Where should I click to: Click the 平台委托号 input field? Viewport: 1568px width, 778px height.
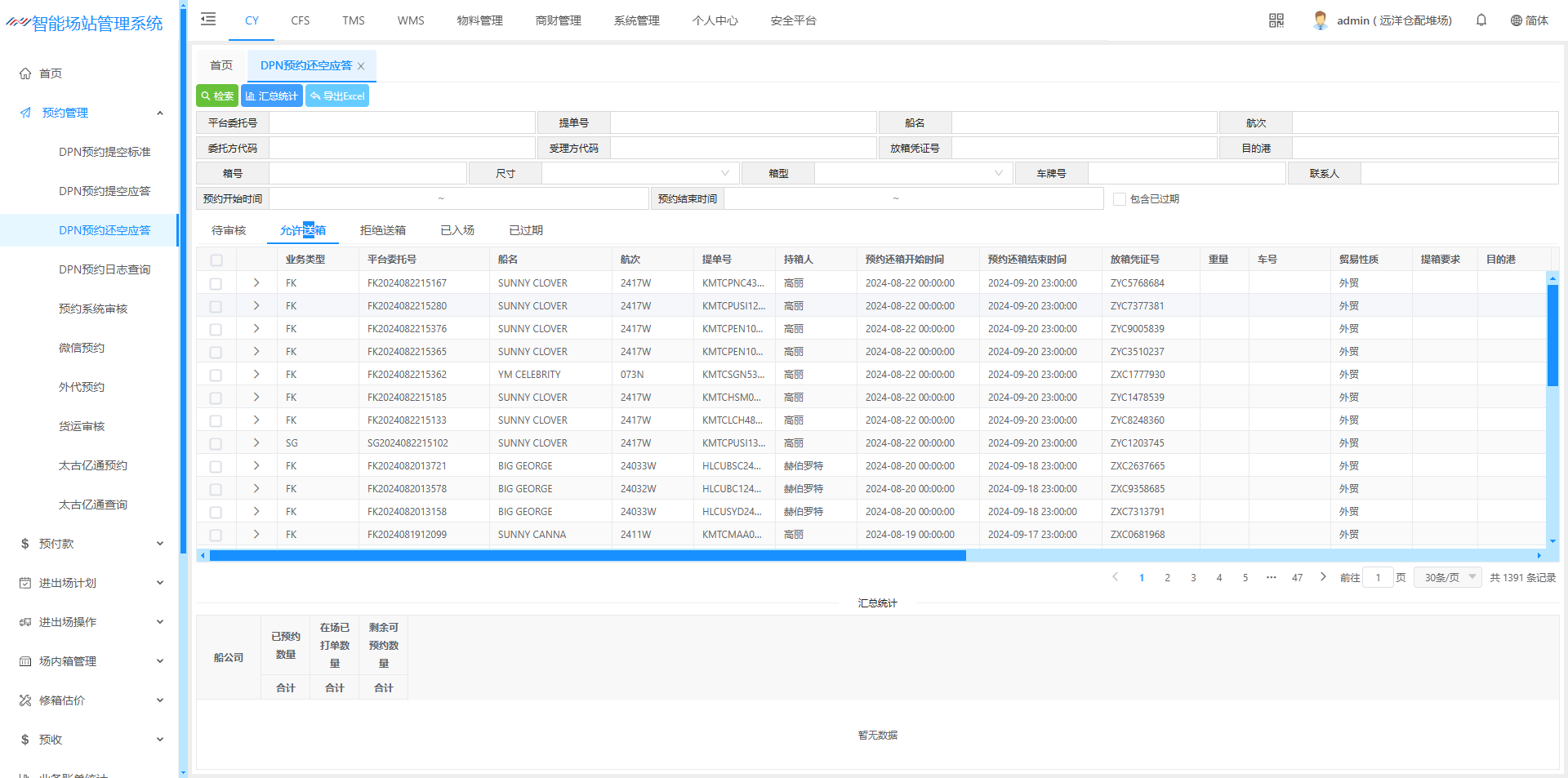click(402, 122)
